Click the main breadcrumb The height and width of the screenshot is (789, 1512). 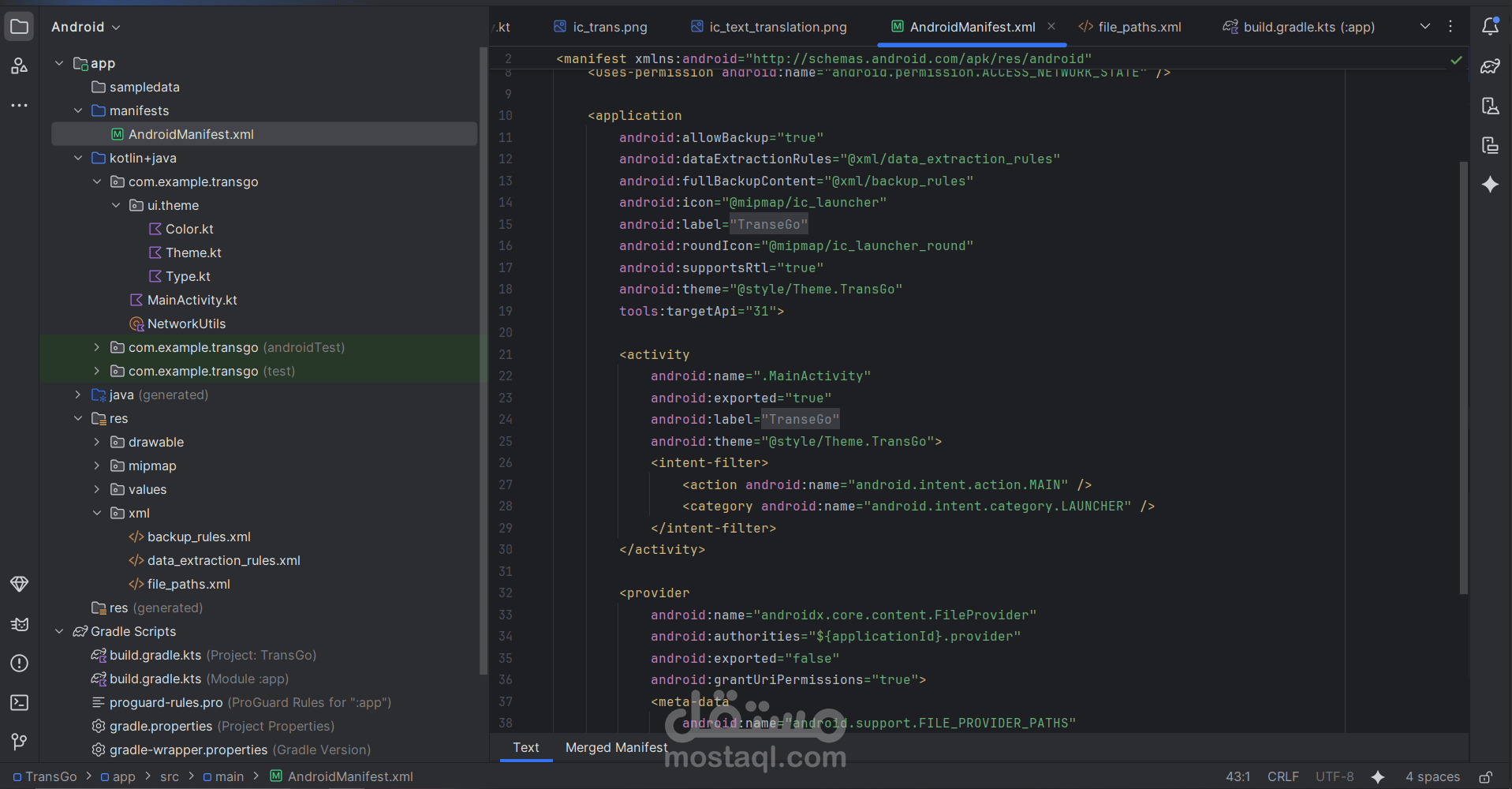pos(223,777)
